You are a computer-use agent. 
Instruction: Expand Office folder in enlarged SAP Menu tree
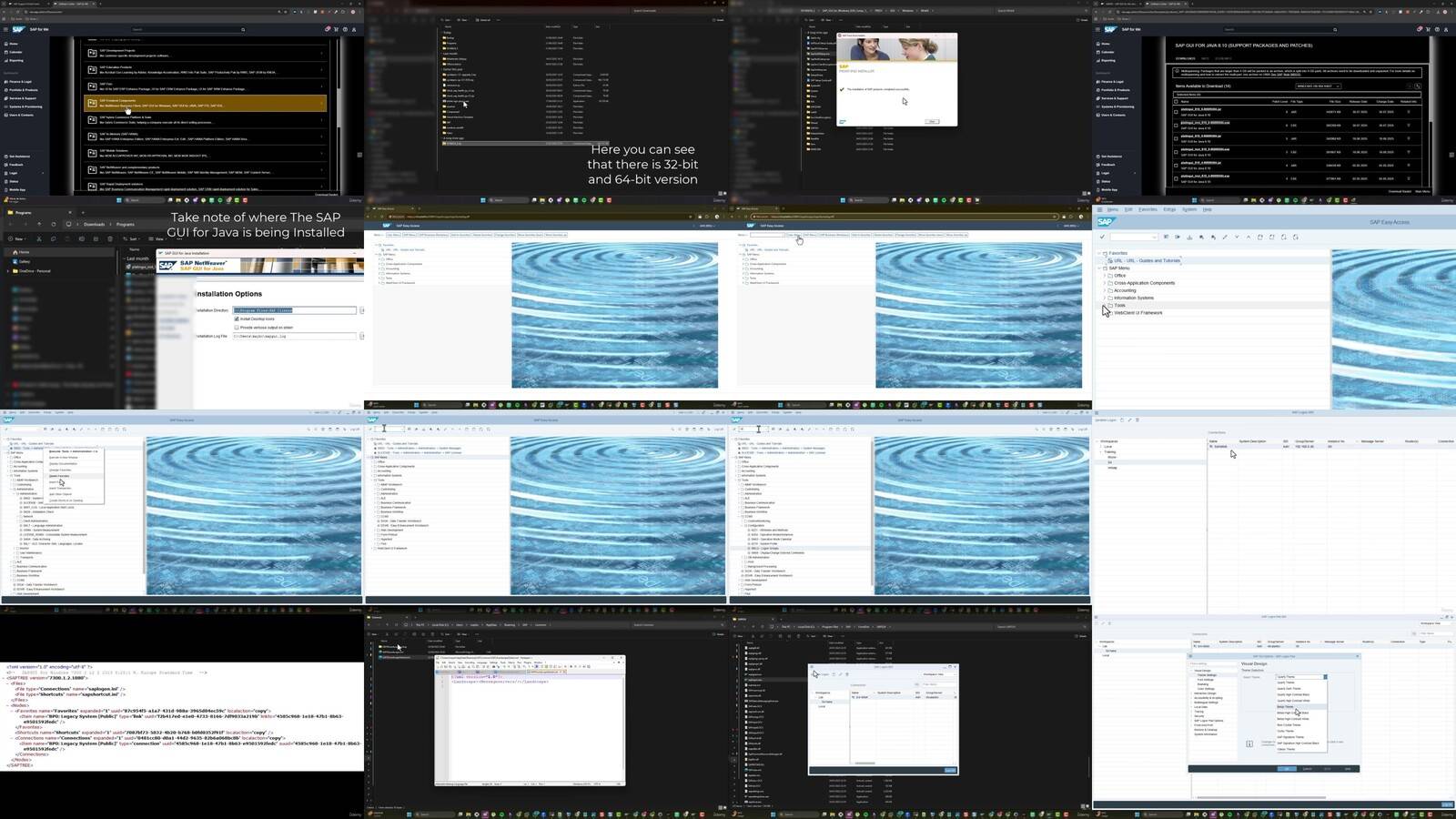1105,276
